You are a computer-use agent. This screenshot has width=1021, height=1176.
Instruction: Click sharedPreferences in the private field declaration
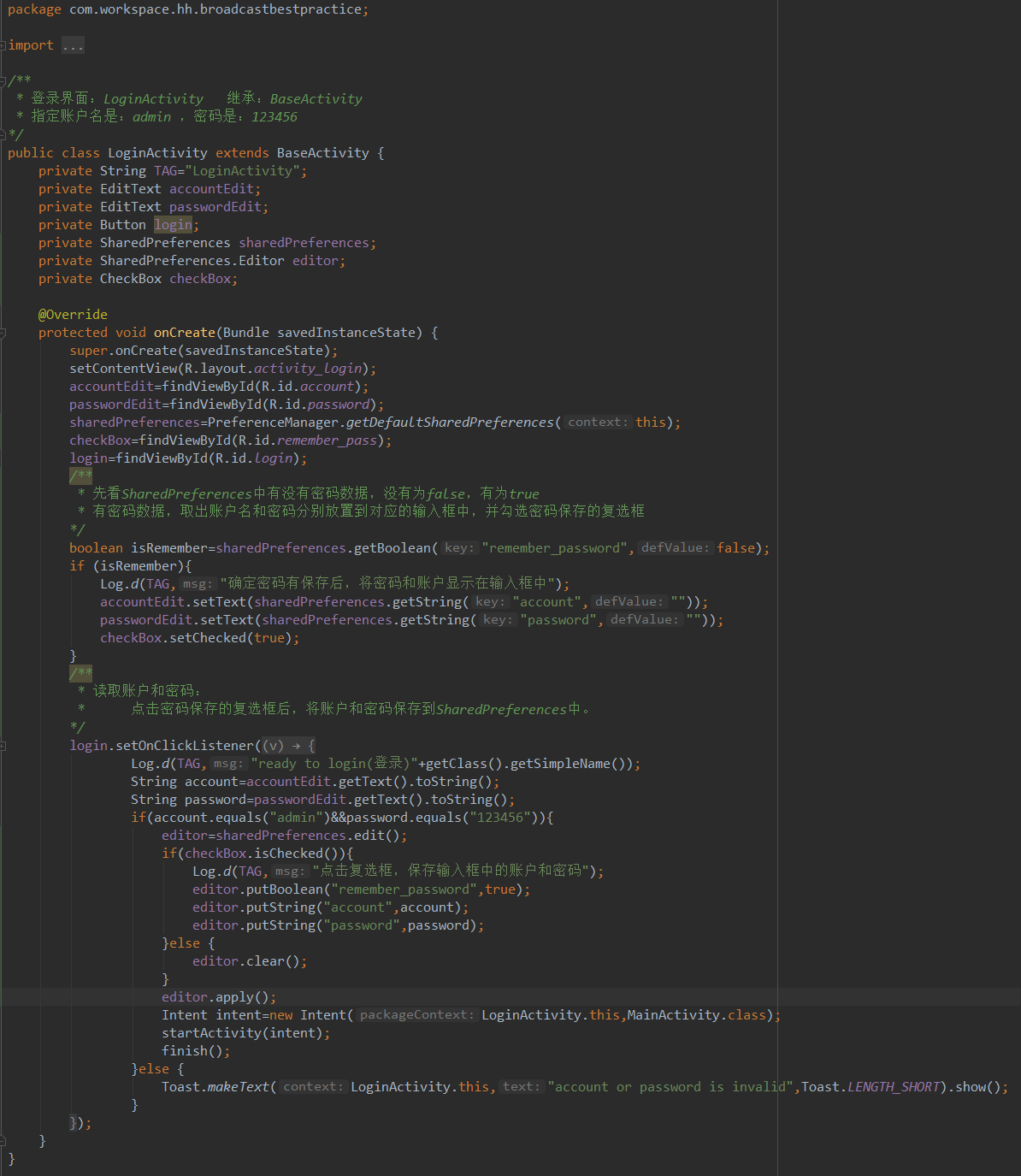click(x=304, y=243)
